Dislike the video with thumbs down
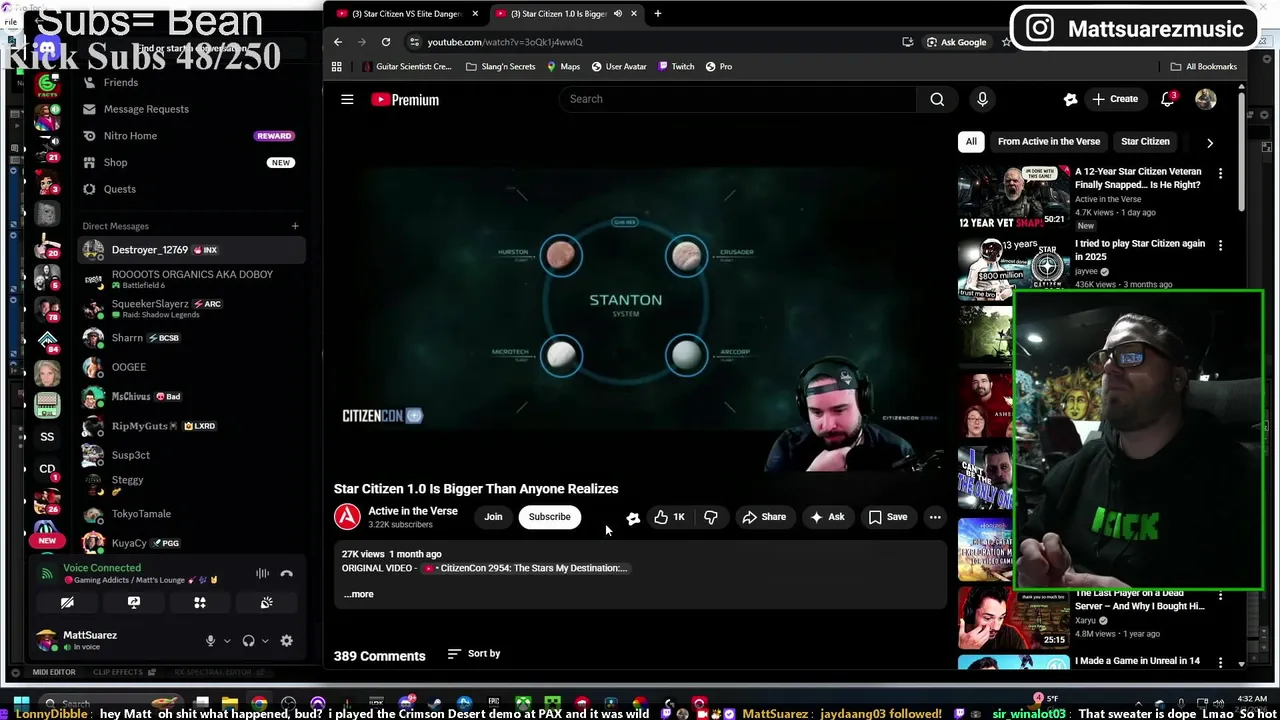1280x720 pixels. pyautogui.click(x=711, y=517)
